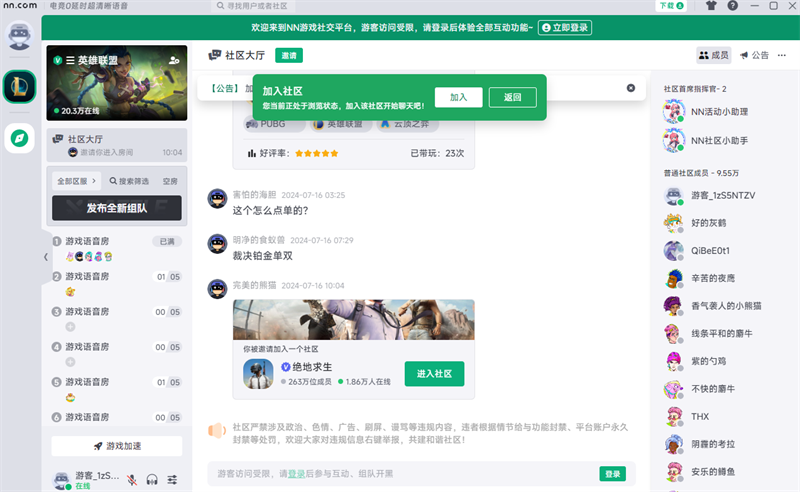Image resolution: width=800 pixels, height=492 pixels.
Task: Click the add member icon on community banner
Action: tap(174, 60)
